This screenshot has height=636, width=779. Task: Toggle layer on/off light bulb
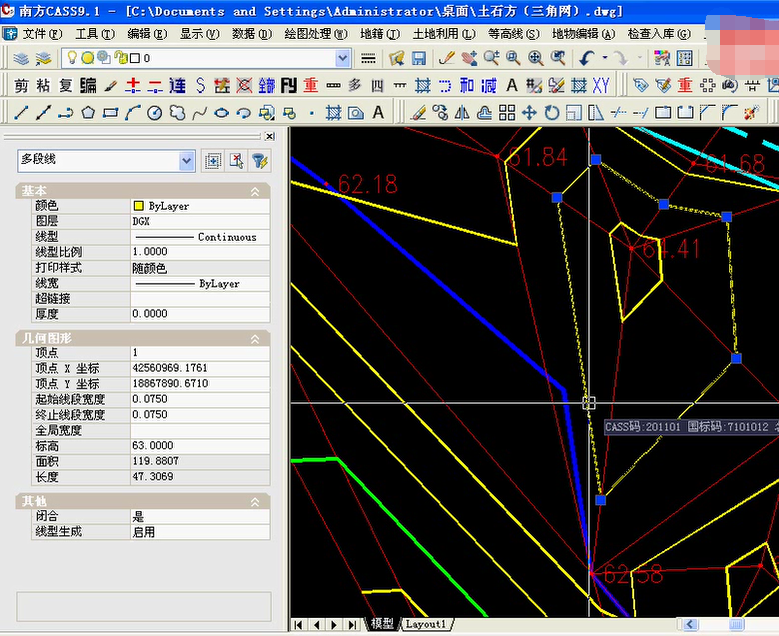click(x=72, y=58)
